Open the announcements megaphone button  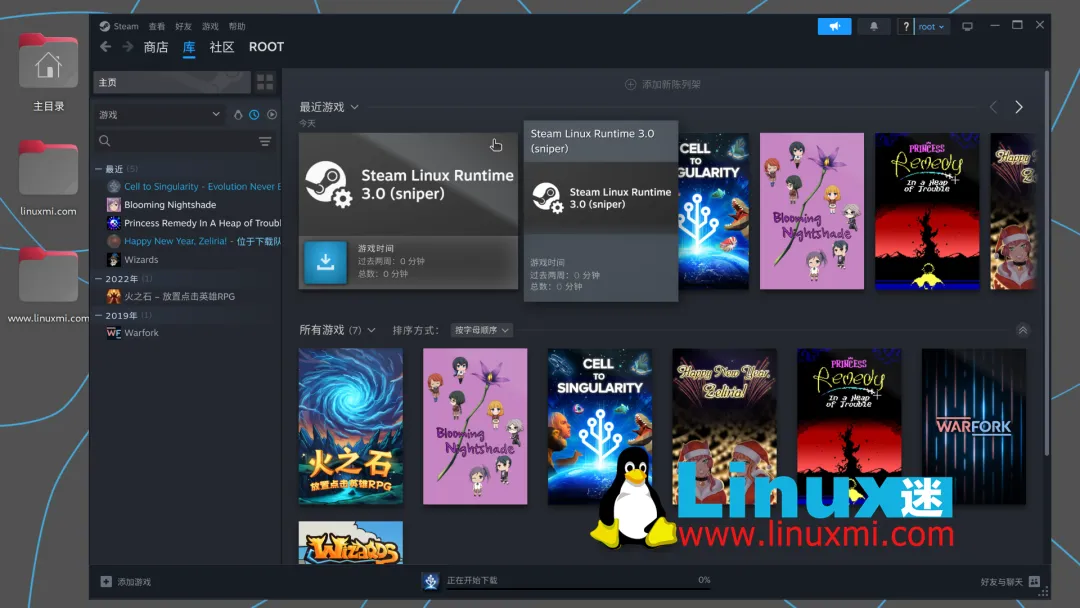click(834, 26)
